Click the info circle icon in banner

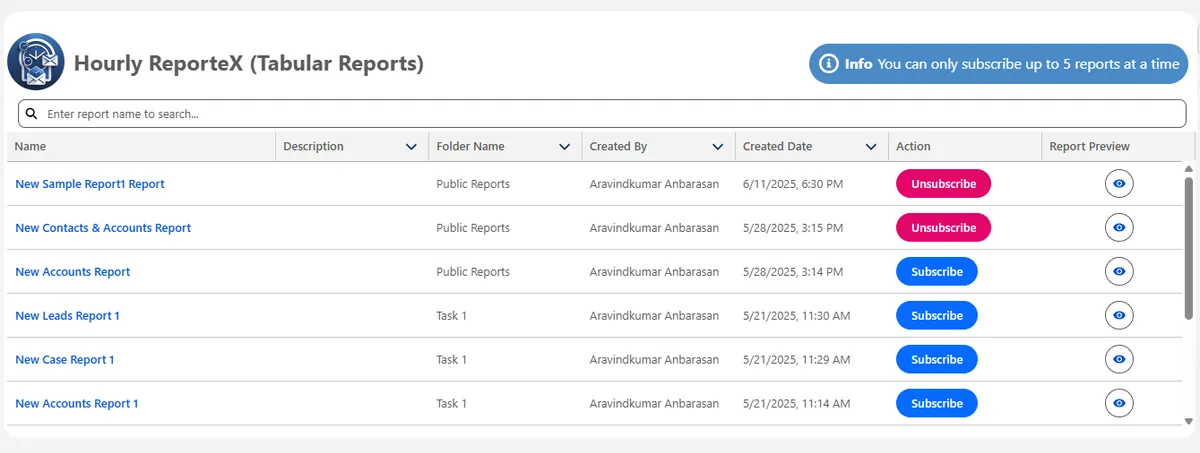828,64
